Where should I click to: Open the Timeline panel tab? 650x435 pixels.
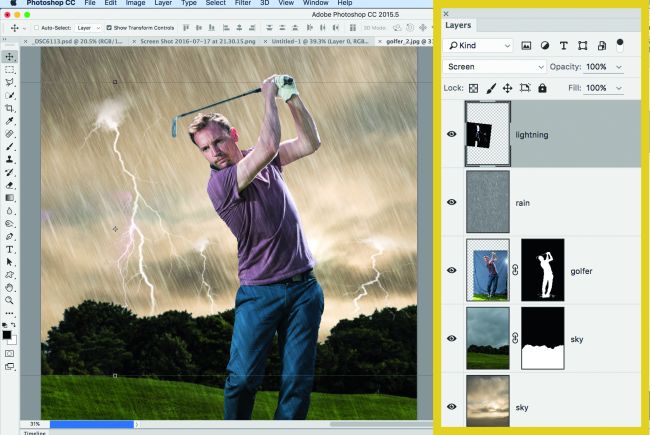click(x=35, y=433)
